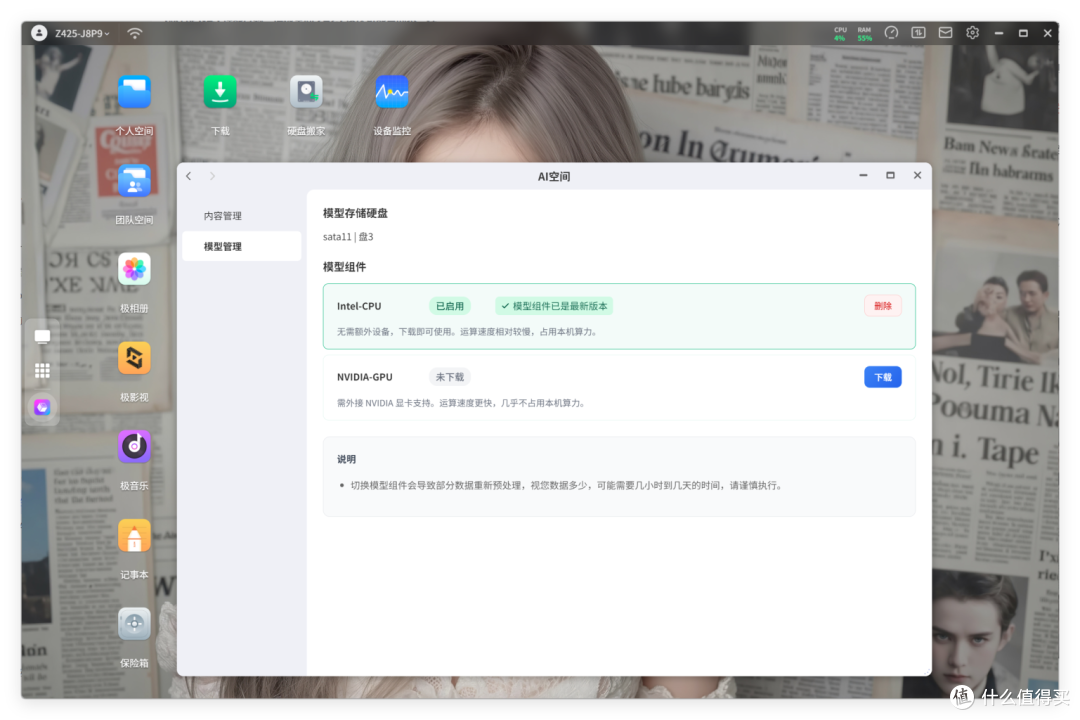
Task: Select the AI空间 icon in side dock
Action: tap(42, 407)
